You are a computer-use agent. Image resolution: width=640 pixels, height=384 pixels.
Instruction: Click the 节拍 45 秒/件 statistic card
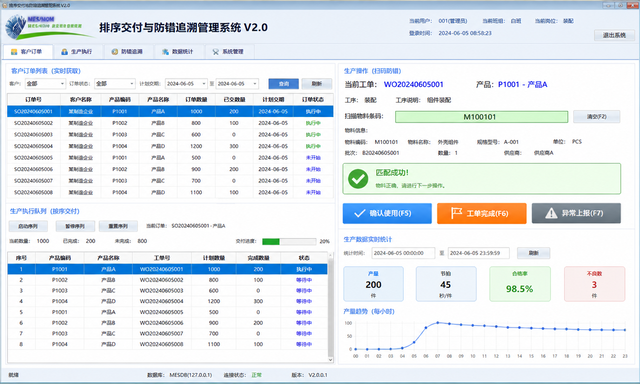tap(446, 284)
